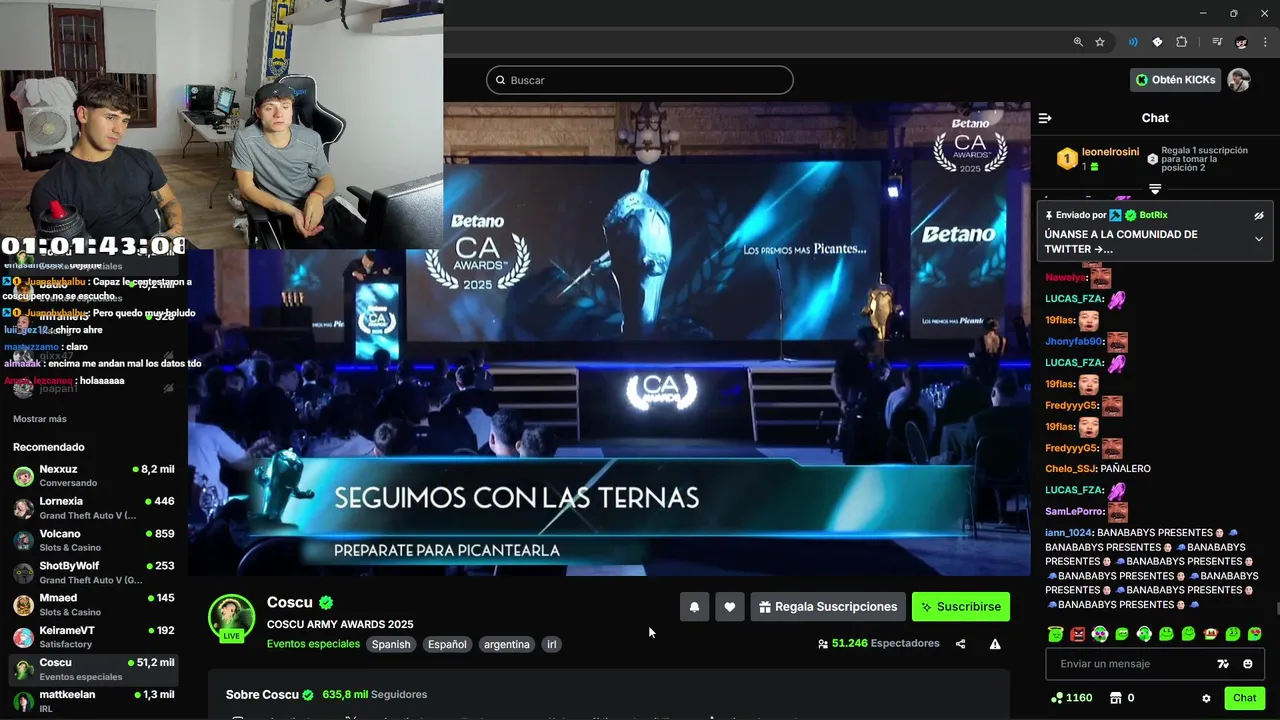Click the blue sound-wave extension icon
This screenshot has width=1280, height=720.
(1133, 42)
